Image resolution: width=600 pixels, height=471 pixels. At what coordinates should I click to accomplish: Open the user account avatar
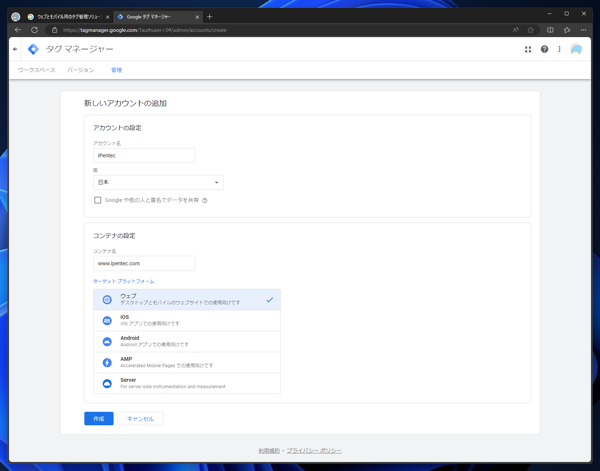click(576, 49)
